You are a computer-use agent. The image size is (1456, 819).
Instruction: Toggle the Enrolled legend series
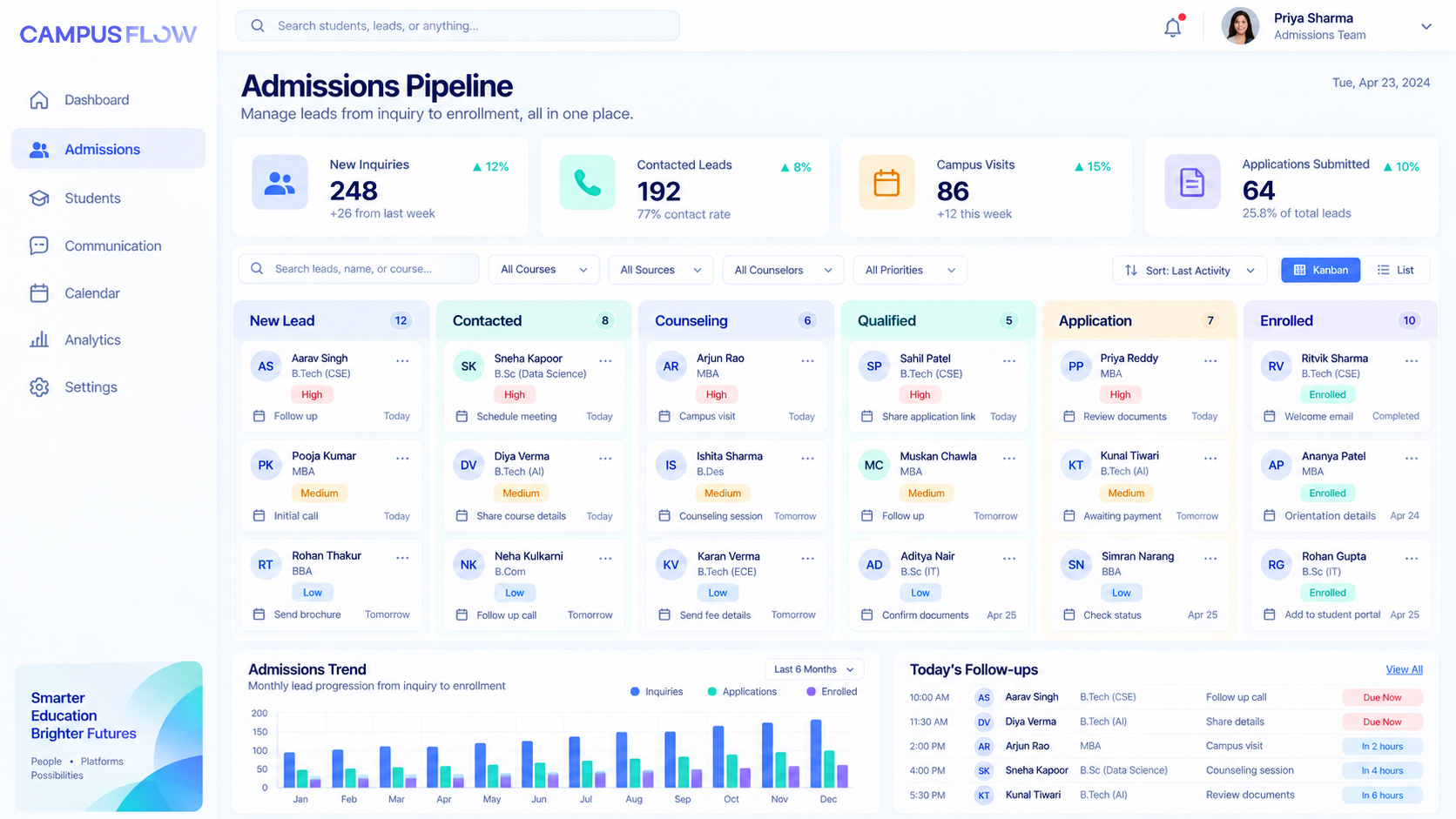pos(832,692)
